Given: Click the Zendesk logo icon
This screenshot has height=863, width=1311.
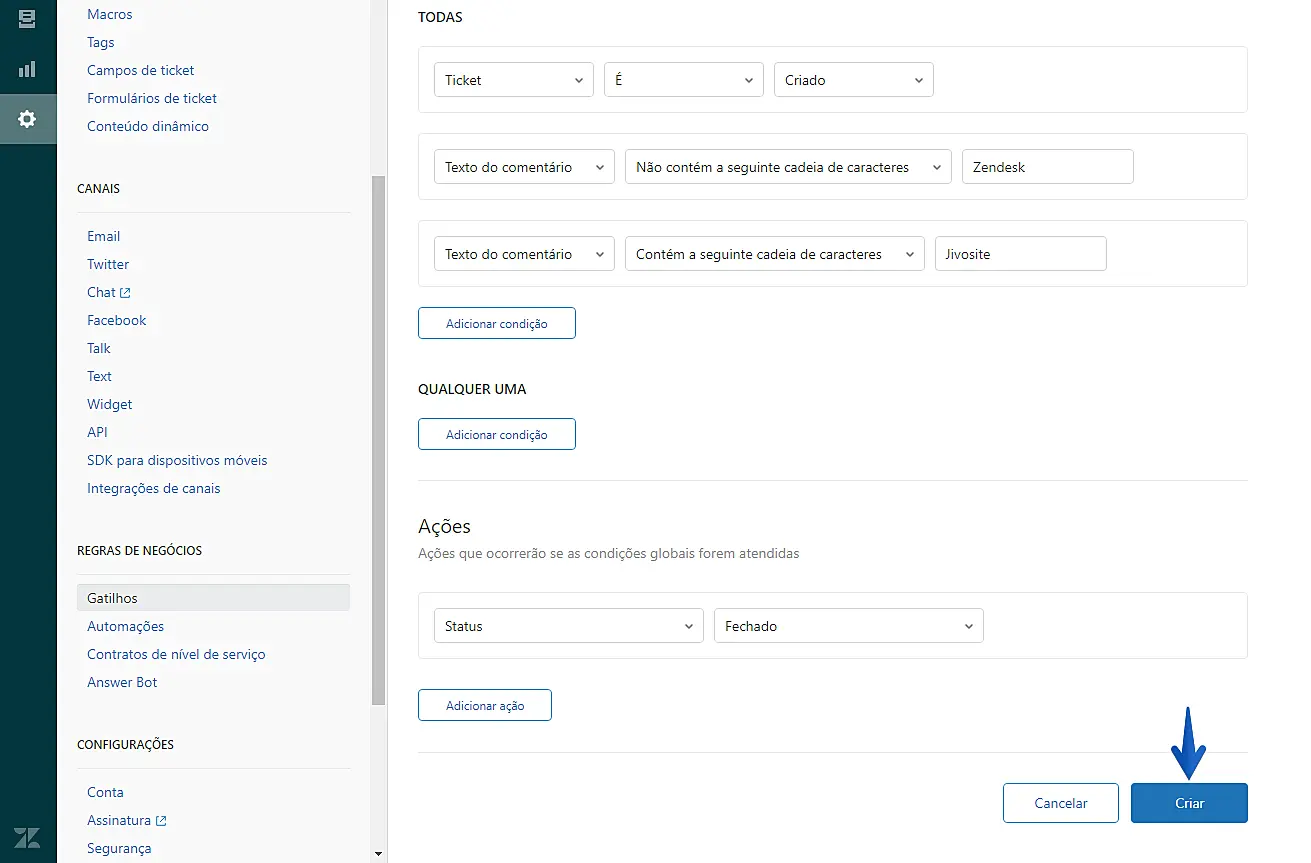Looking at the screenshot, I should [27, 838].
